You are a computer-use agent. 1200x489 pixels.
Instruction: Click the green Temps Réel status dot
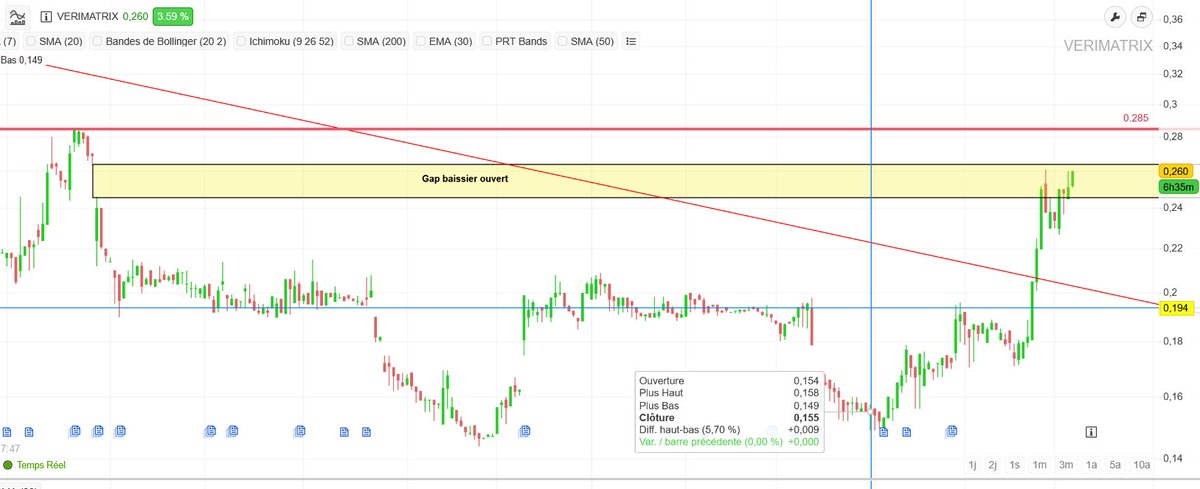click(x=7, y=465)
